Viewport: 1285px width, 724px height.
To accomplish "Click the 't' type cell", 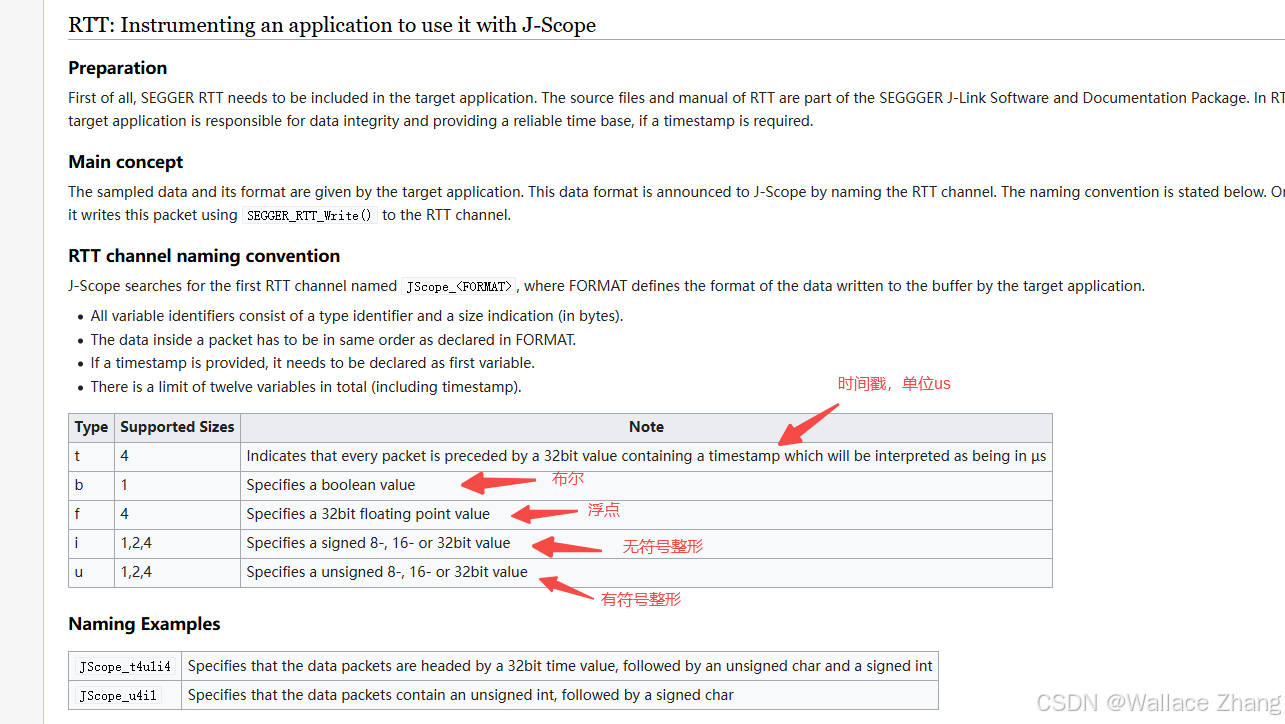I will pyautogui.click(x=91, y=456).
